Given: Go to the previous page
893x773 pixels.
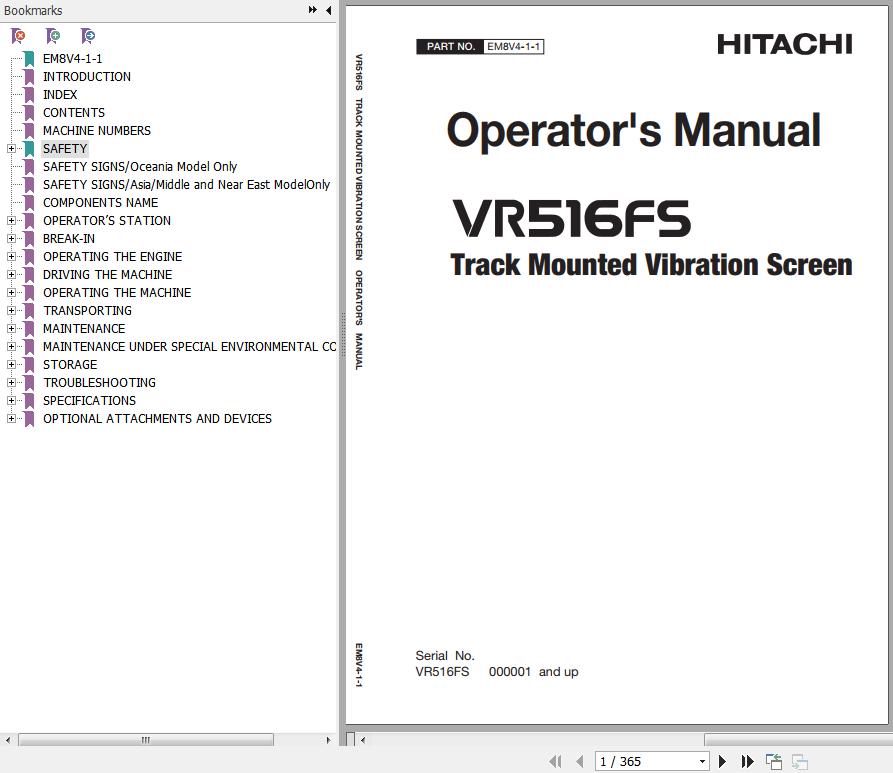Looking at the screenshot, I should coord(580,761).
